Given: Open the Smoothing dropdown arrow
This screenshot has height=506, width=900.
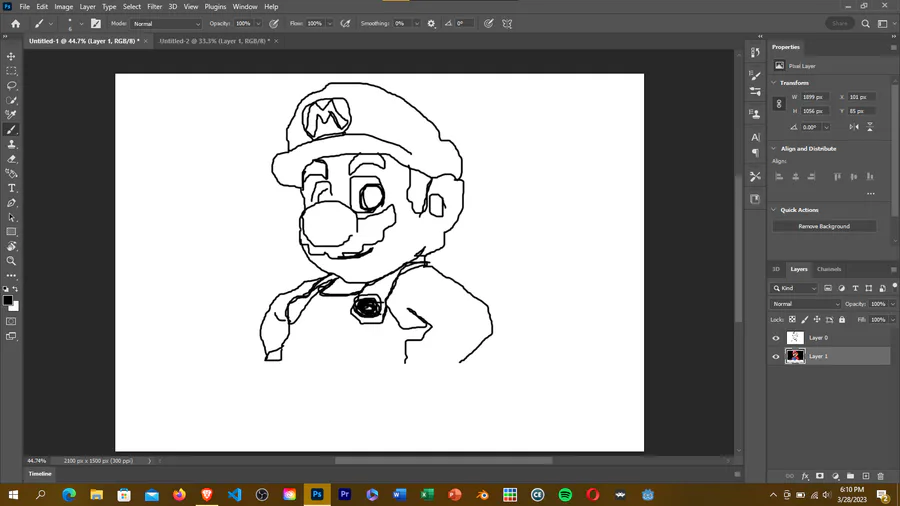Looking at the screenshot, I should pos(417,24).
